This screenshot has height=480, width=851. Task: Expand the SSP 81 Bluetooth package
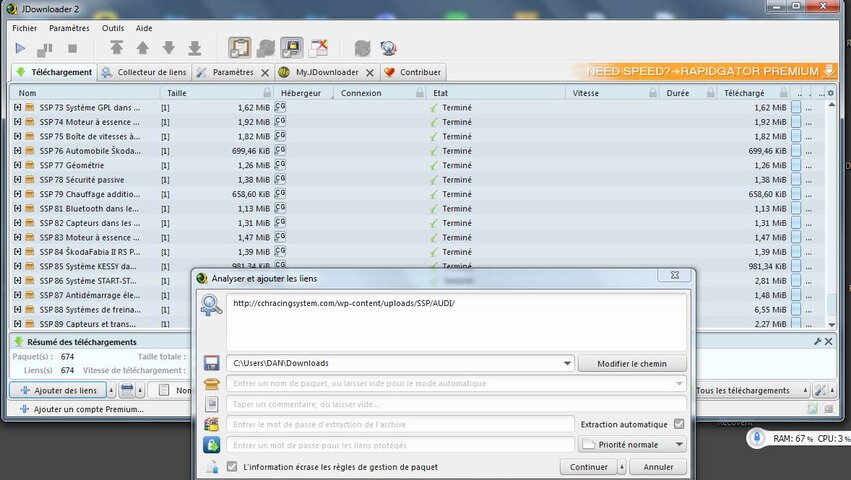(17, 209)
